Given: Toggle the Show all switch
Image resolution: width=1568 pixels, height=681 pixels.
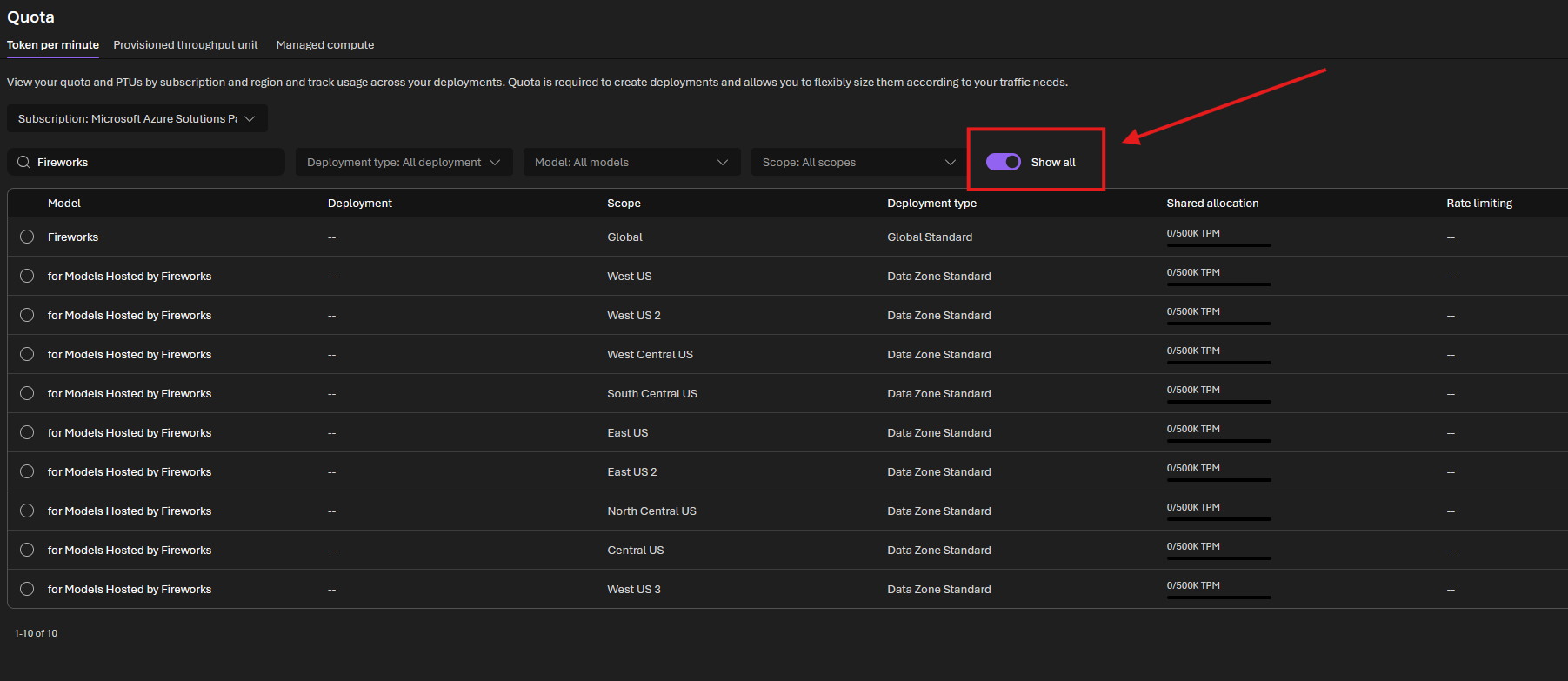Looking at the screenshot, I should tap(1003, 162).
